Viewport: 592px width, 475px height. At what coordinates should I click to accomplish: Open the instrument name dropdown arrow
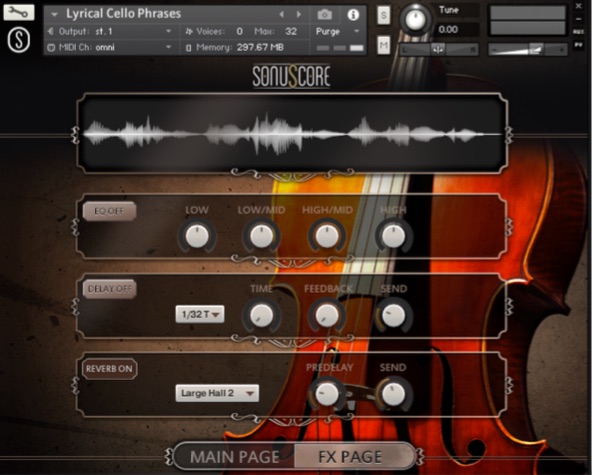pyautogui.click(x=54, y=15)
